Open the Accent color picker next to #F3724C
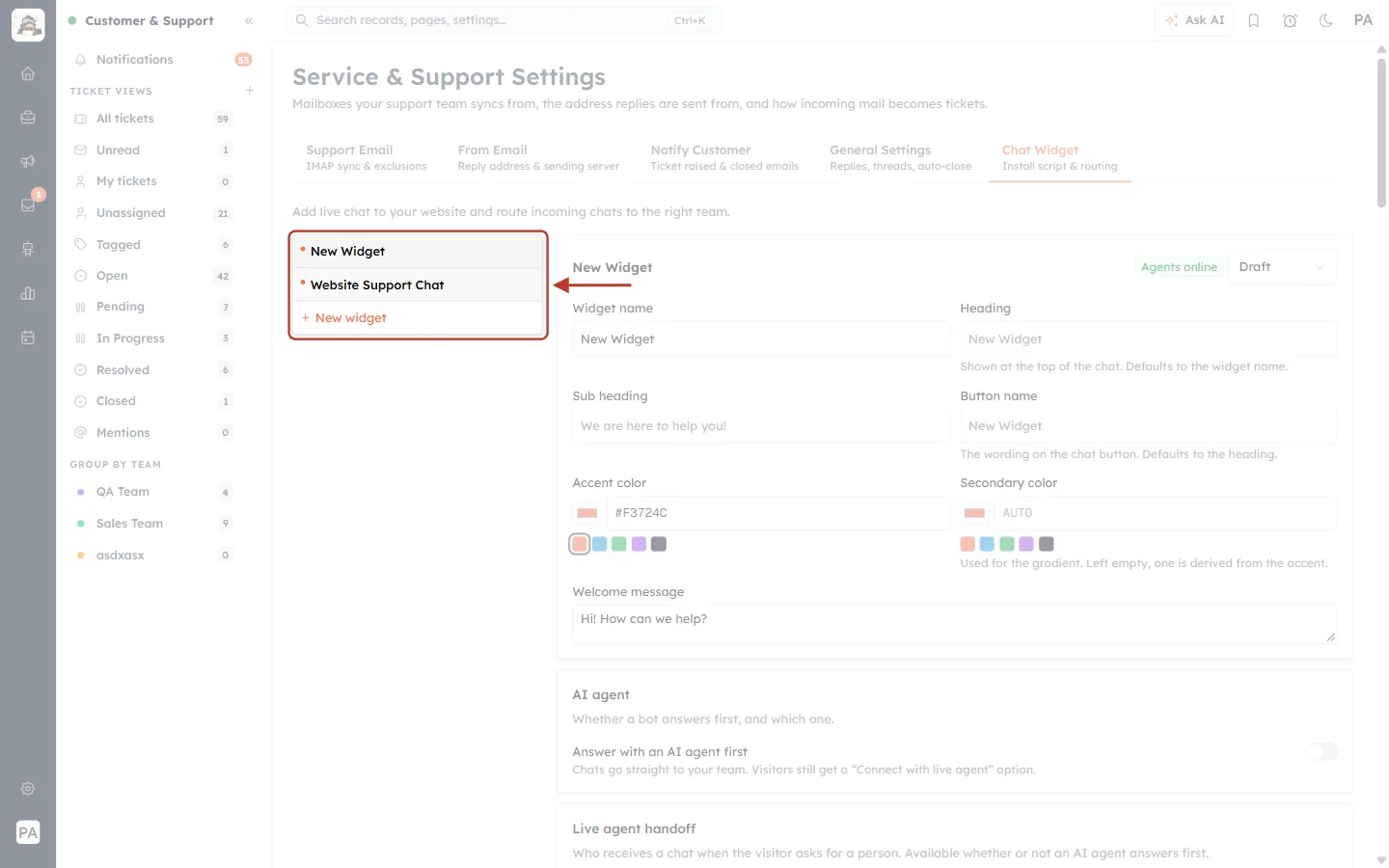 [586, 513]
